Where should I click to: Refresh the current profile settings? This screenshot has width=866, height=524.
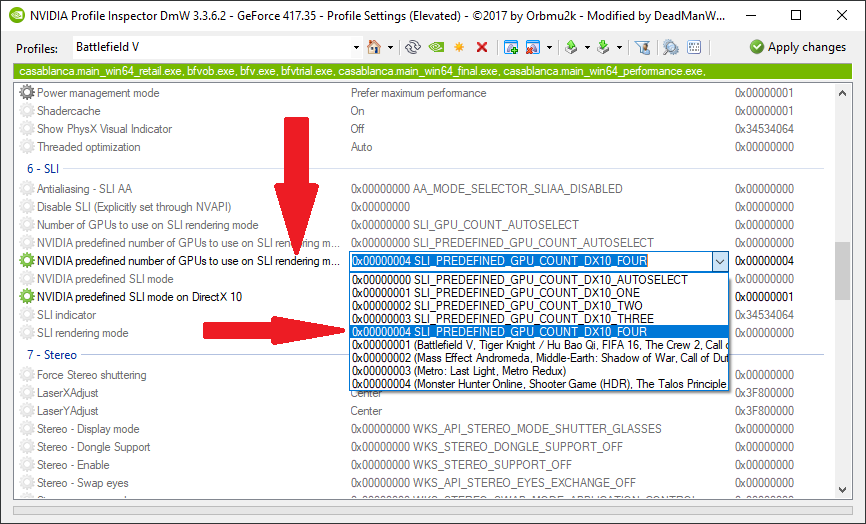point(413,47)
